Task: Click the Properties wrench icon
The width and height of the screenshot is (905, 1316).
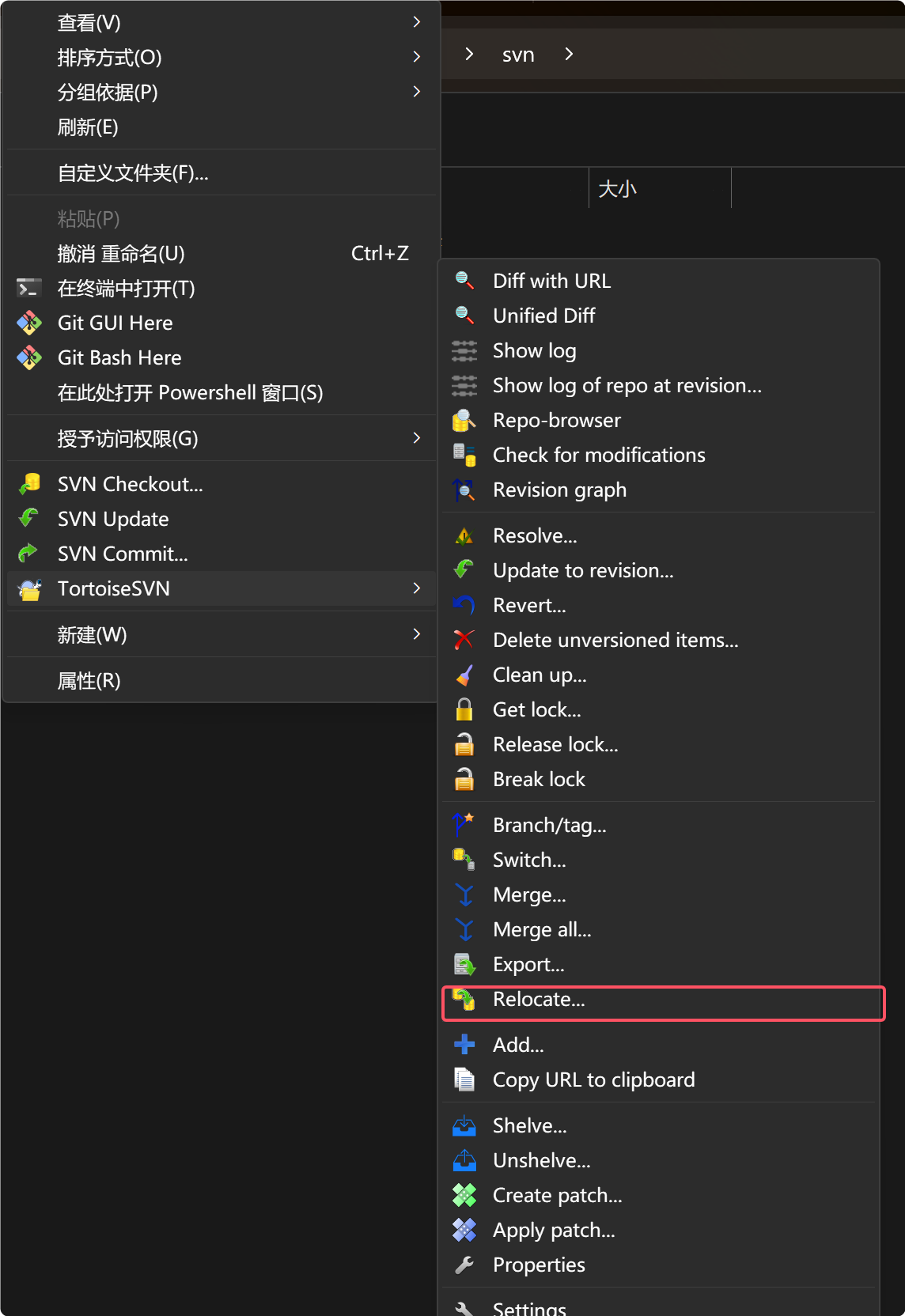Action: click(x=464, y=1265)
